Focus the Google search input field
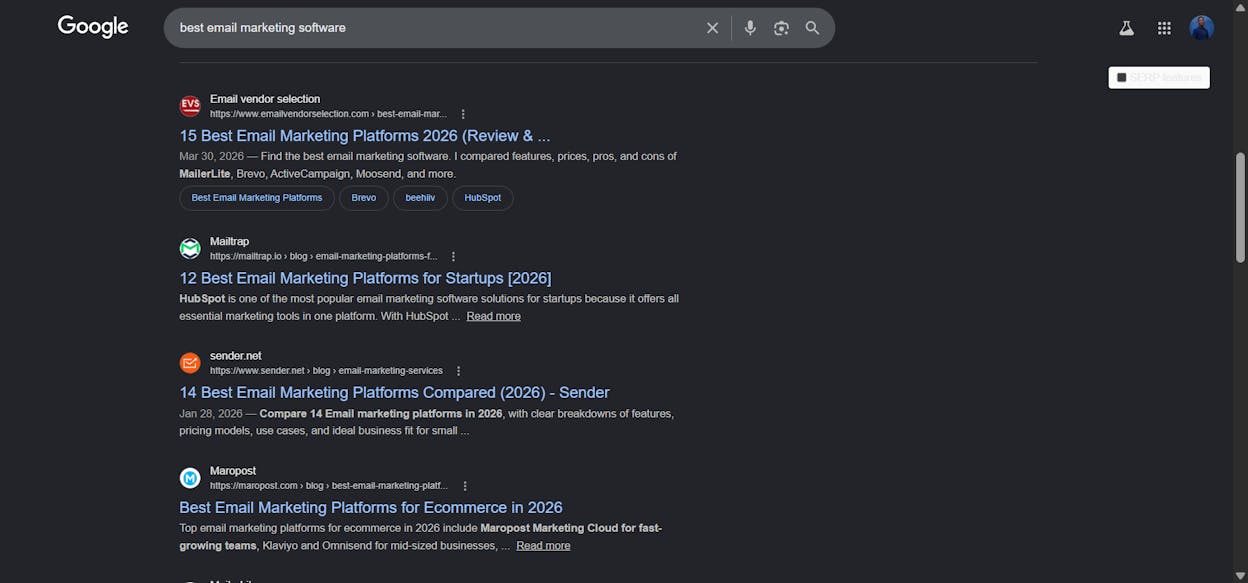The image size is (1248, 583). tap(436, 28)
